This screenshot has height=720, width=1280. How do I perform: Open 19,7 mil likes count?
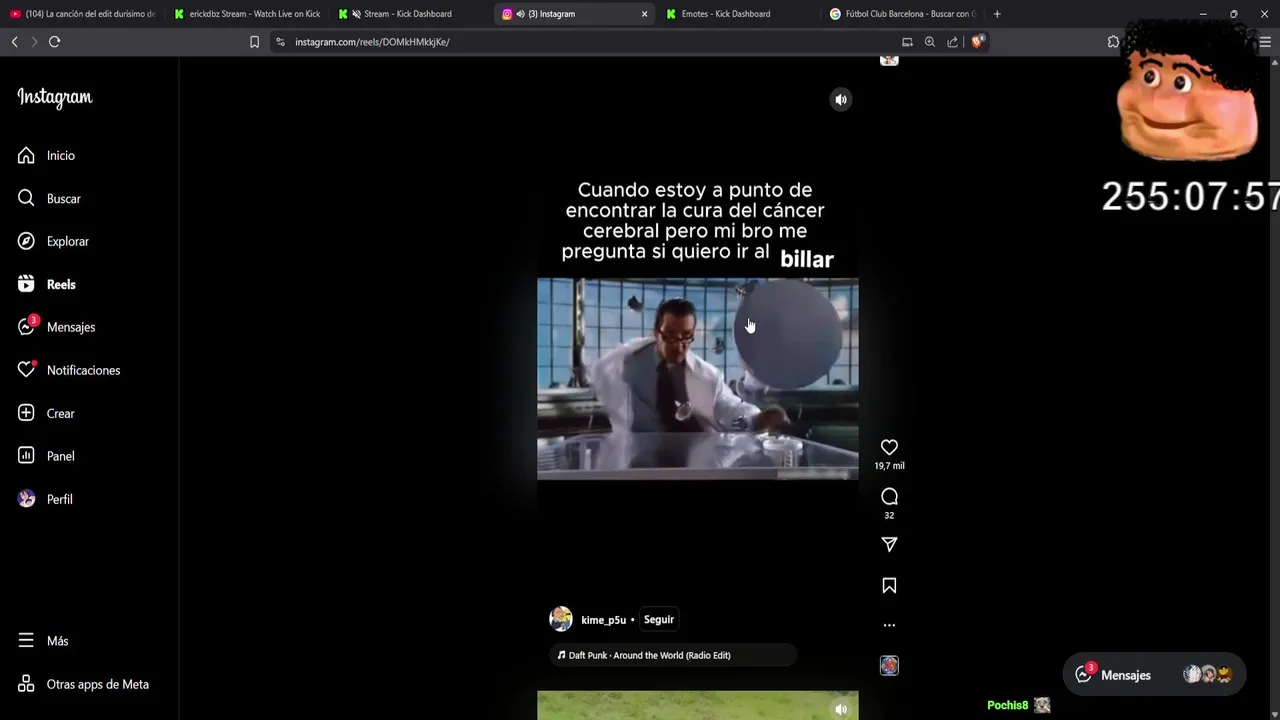[x=889, y=466]
